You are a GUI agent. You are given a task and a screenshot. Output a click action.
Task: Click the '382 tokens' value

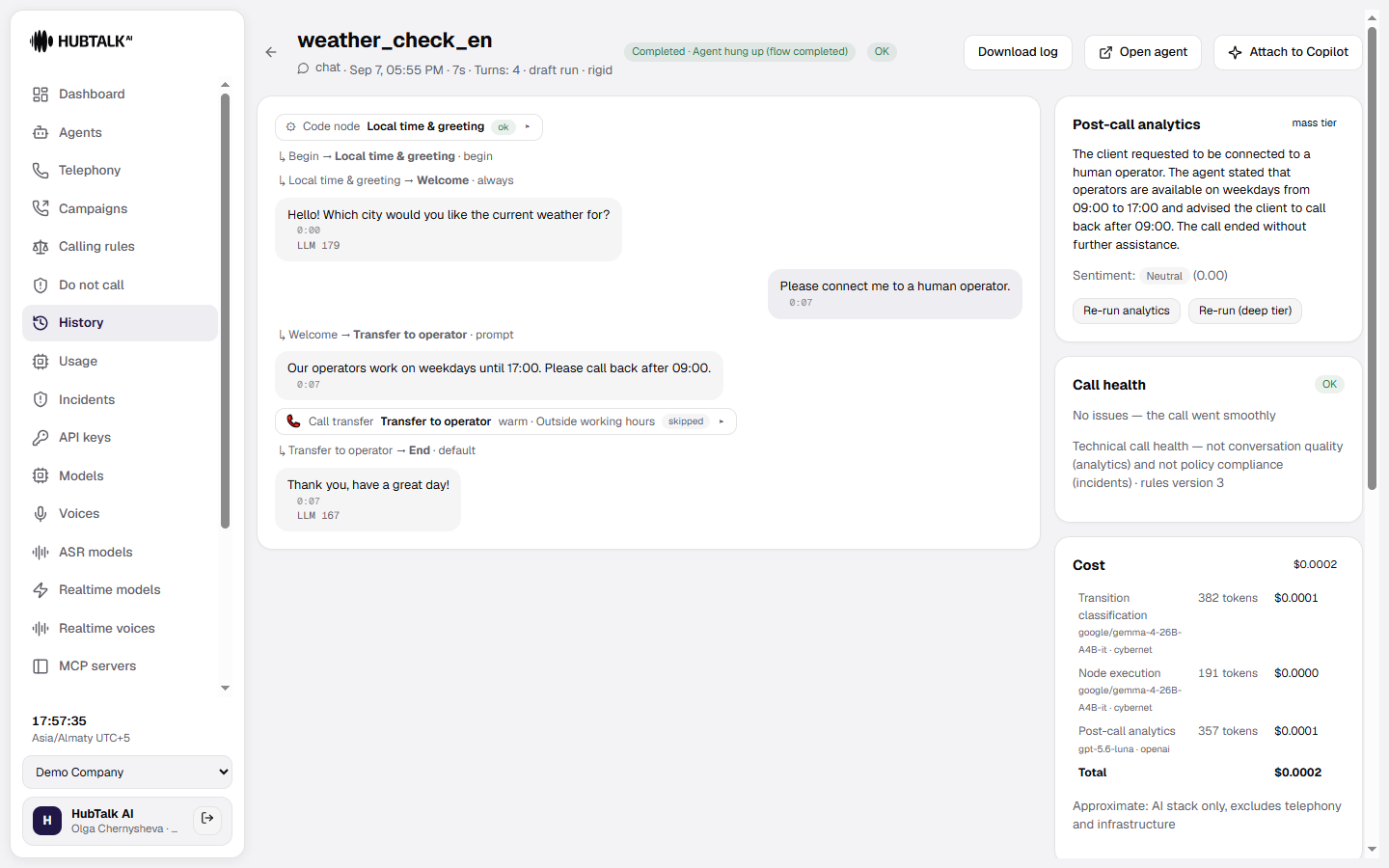pyautogui.click(x=1228, y=598)
